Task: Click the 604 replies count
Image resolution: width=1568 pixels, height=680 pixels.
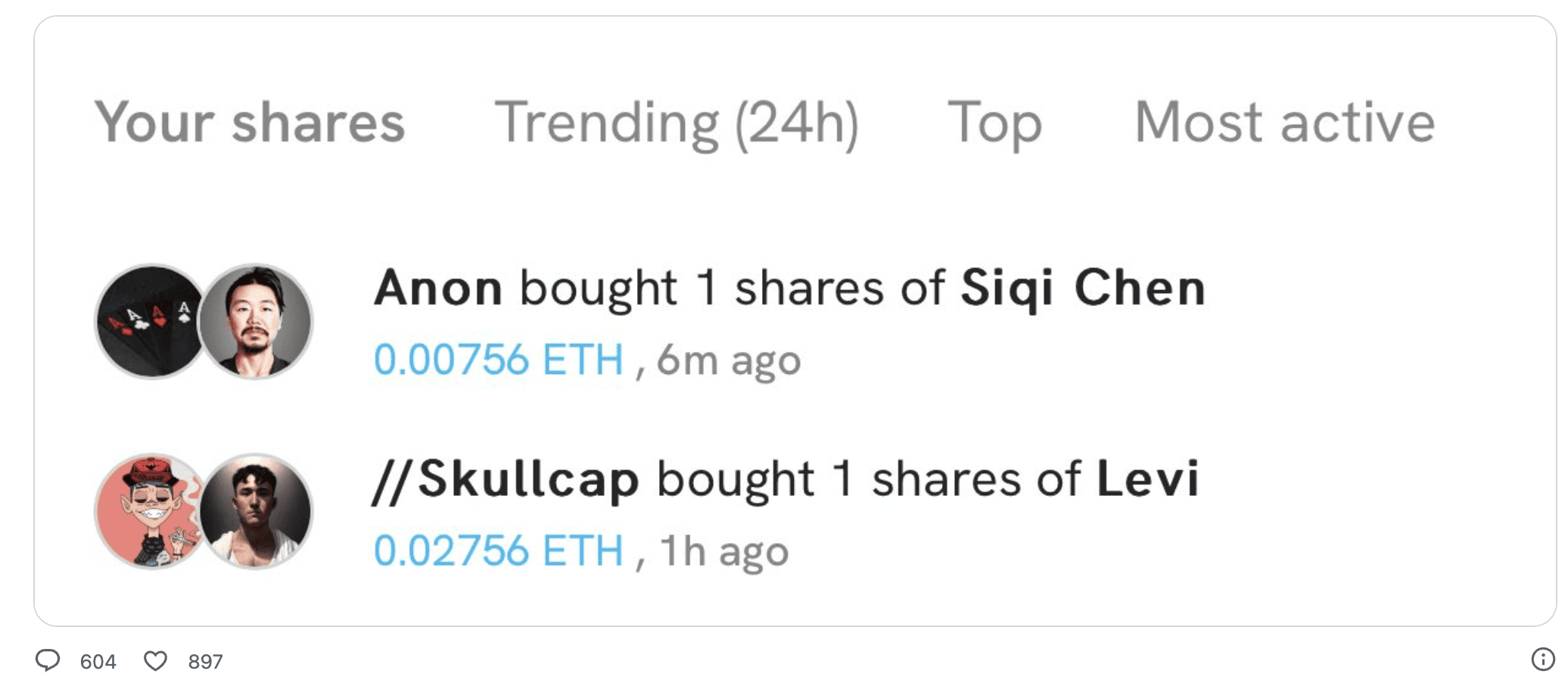Action: (x=98, y=662)
